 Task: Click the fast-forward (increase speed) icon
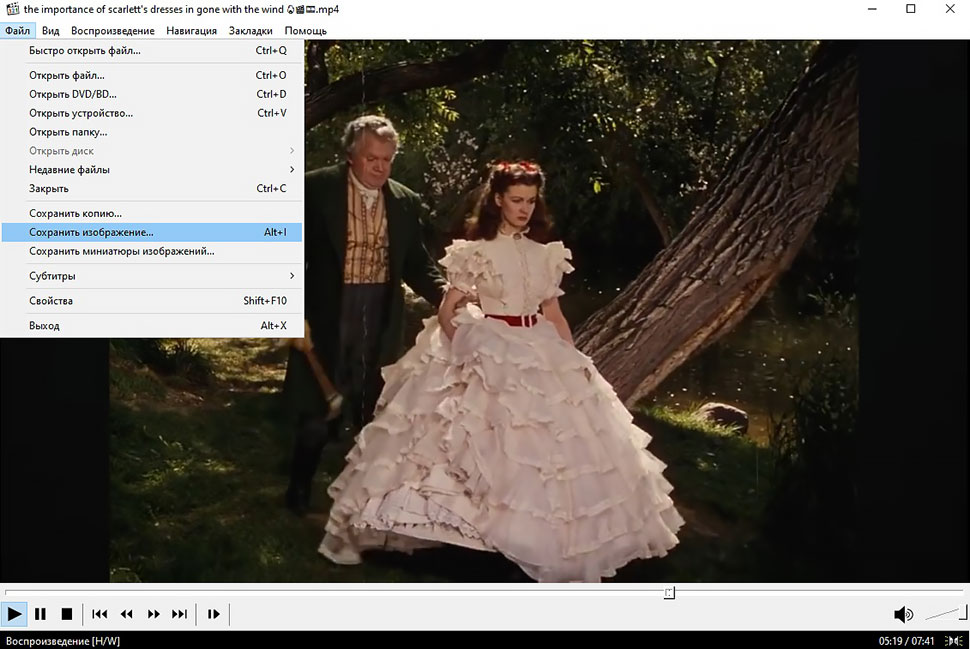[154, 614]
